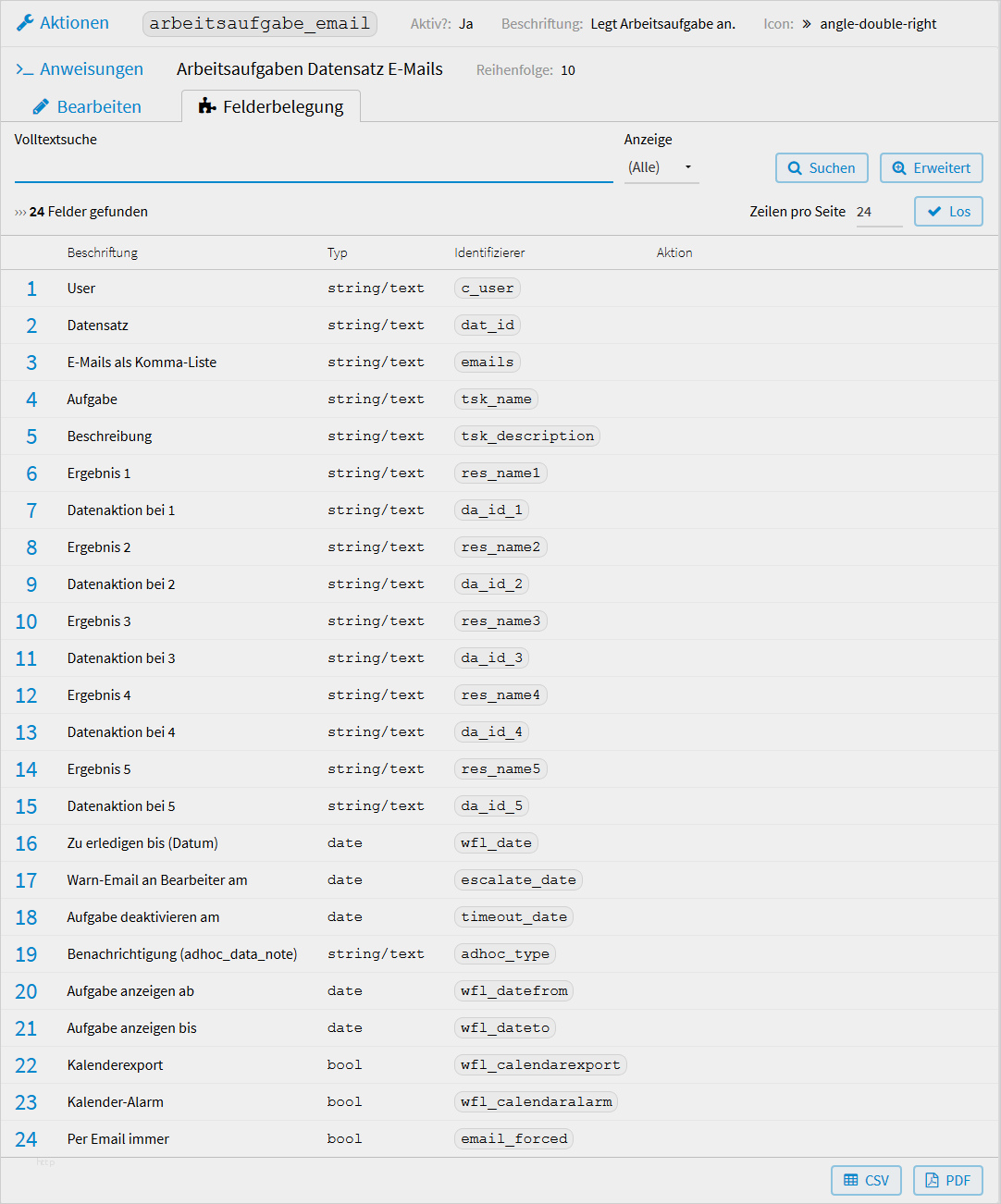Open the Aktionen link
1001x1204 pixels.
74,23
